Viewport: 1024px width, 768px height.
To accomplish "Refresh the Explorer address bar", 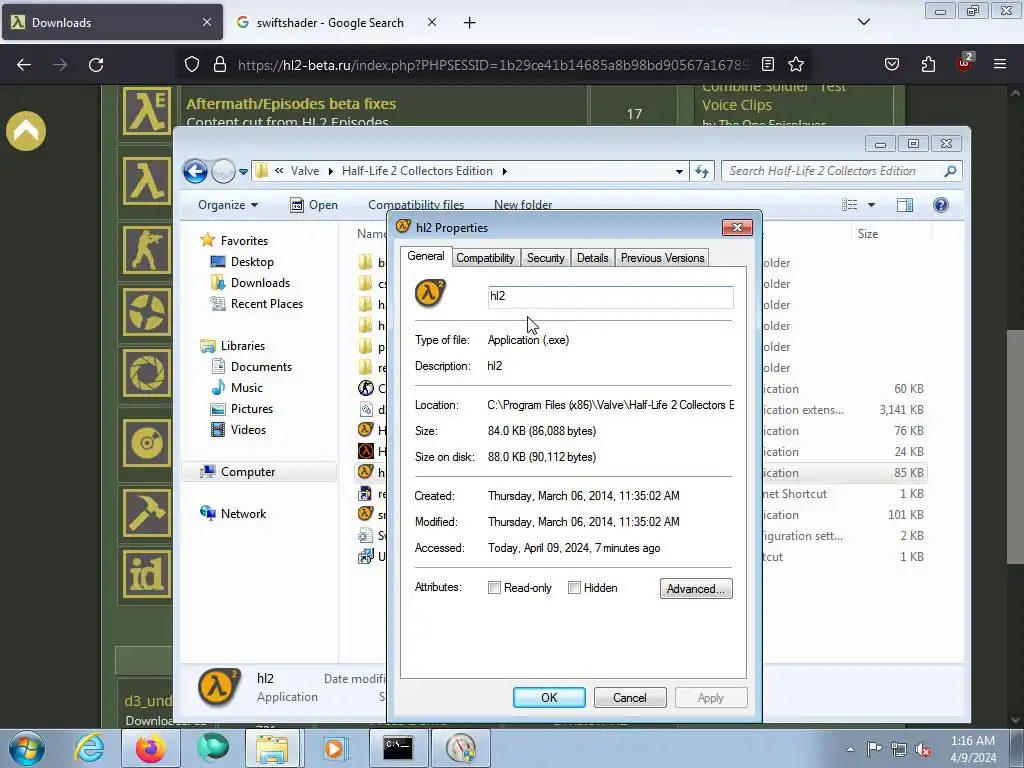I will [702, 171].
